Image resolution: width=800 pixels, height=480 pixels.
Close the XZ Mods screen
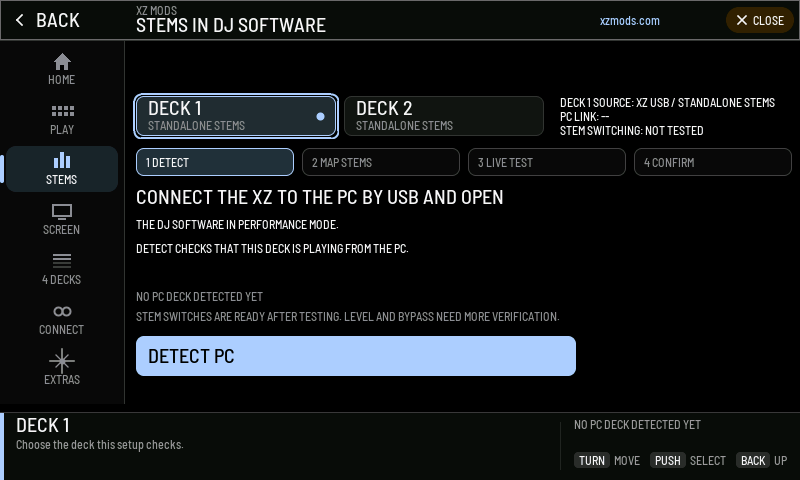760,20
